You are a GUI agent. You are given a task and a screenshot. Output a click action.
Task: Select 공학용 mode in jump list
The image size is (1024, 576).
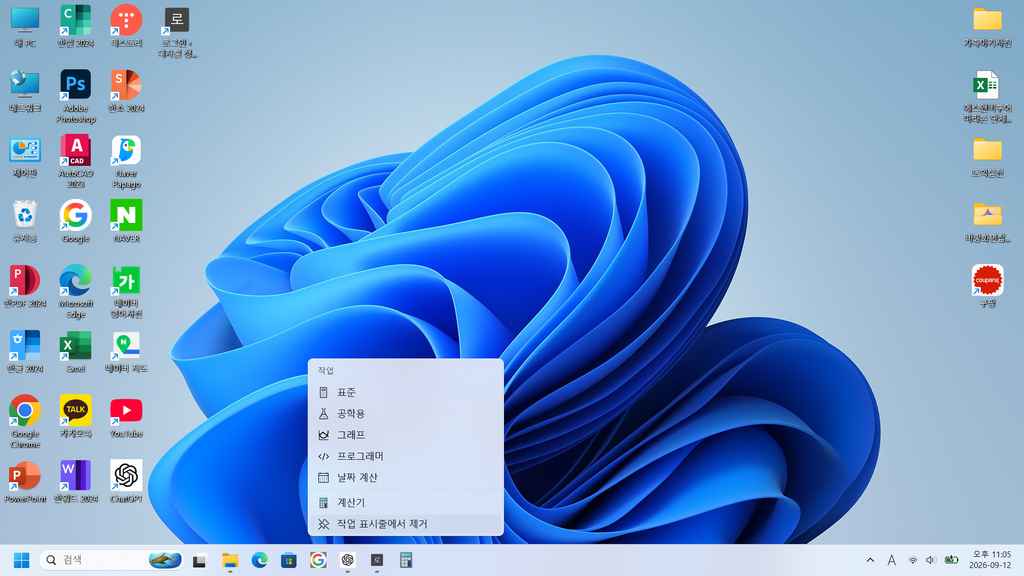click(406, 413)
